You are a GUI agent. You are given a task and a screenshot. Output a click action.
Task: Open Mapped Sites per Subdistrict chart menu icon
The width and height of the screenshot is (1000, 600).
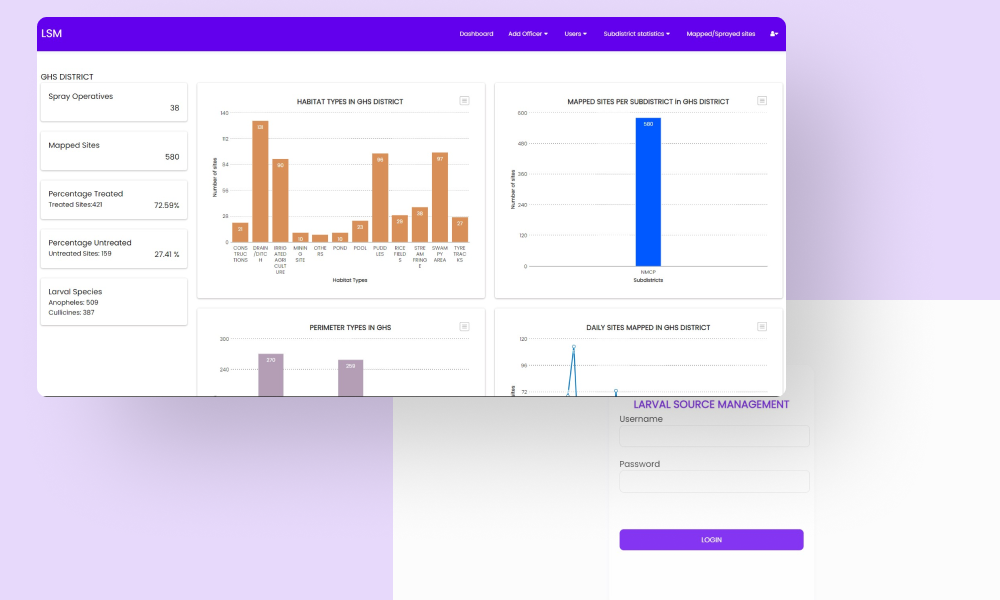pos(761,101)
